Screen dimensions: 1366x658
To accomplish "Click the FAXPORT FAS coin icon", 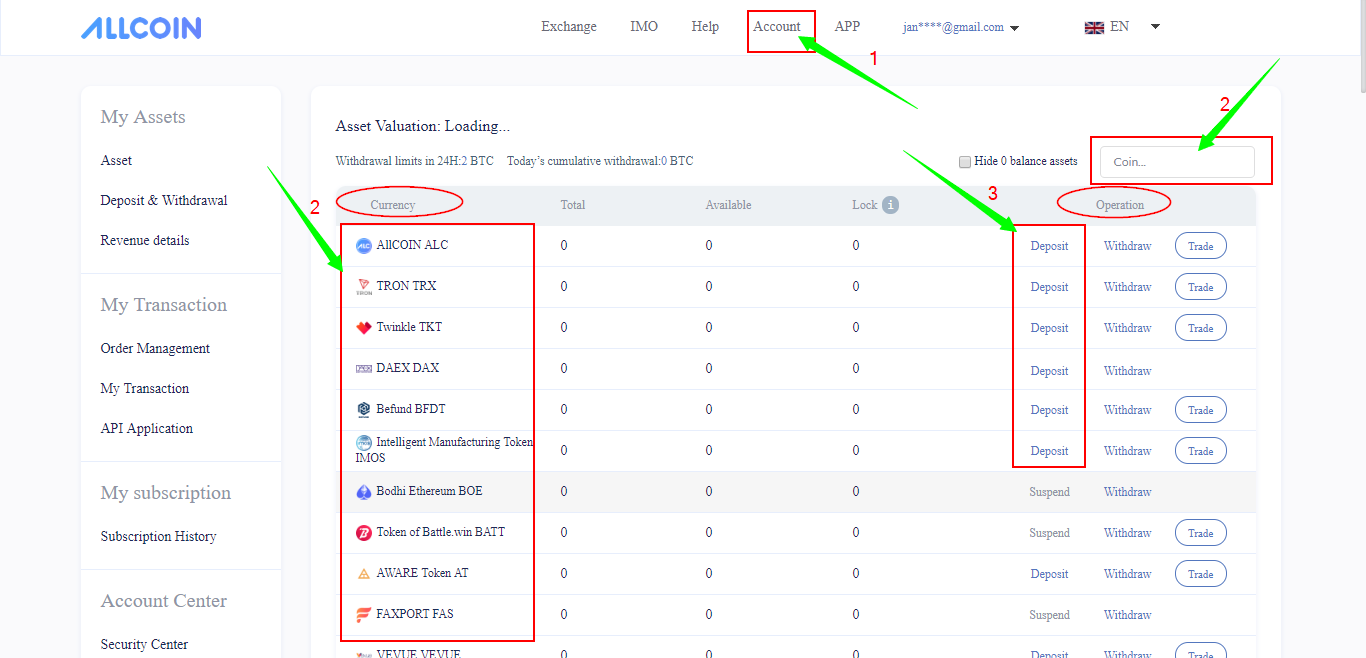I will (x=364, y=615).
